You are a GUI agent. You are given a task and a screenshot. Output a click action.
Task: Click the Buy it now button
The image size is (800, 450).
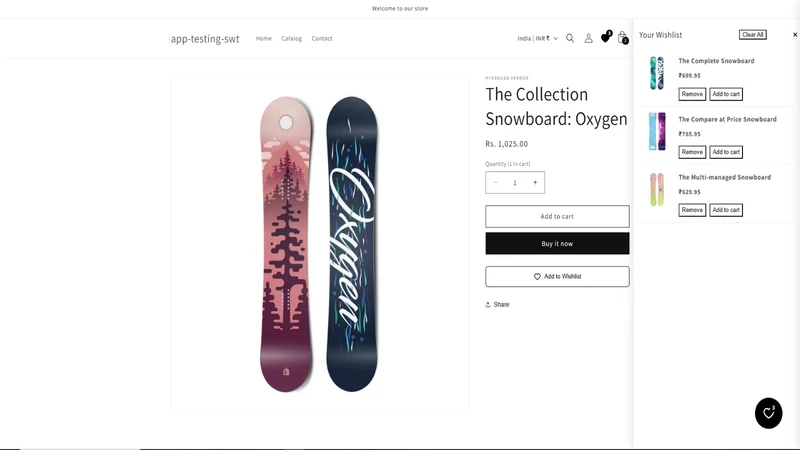[x=557, y=243]
